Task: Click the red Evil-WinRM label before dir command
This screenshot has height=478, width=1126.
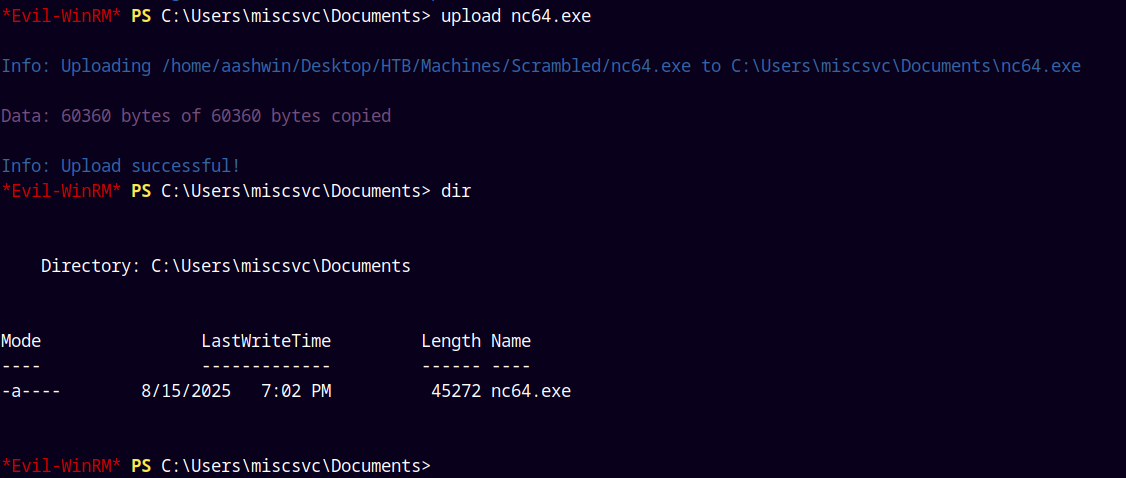Action: click(x=61, y=191)
